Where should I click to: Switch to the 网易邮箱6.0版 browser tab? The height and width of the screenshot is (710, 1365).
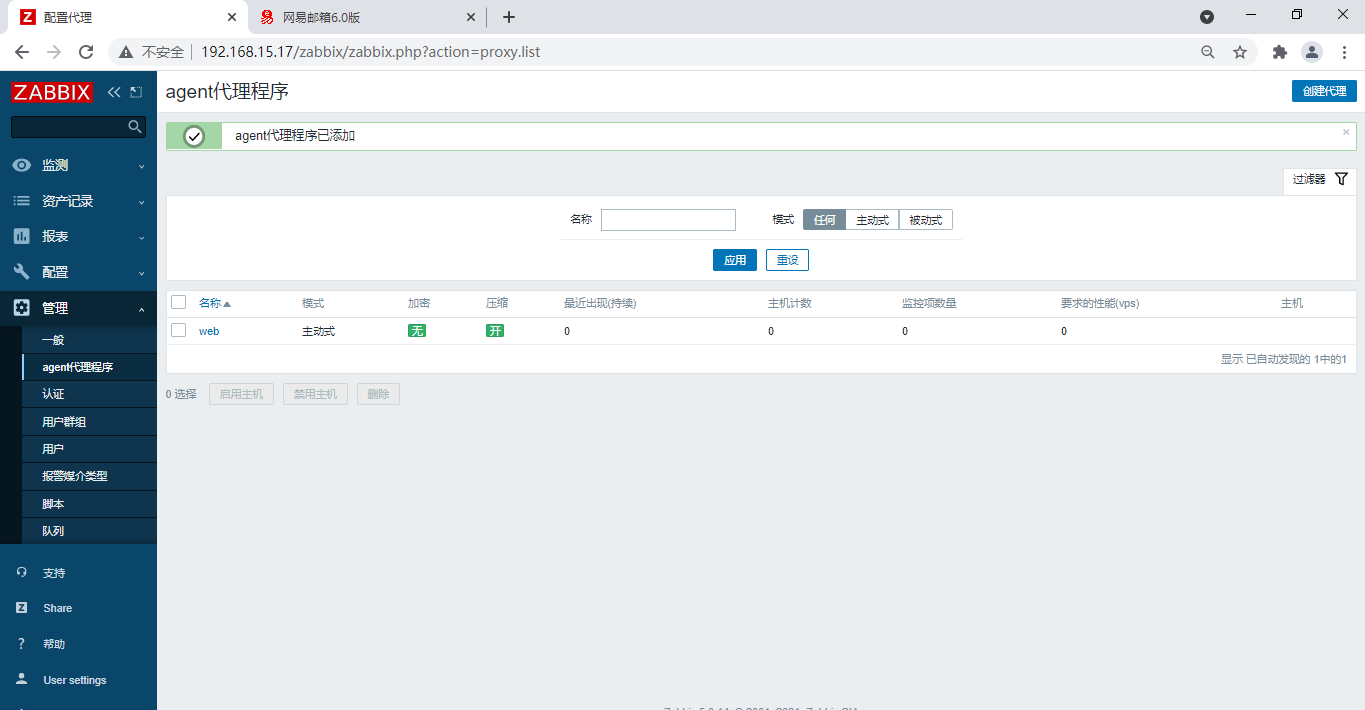[365, 17]
